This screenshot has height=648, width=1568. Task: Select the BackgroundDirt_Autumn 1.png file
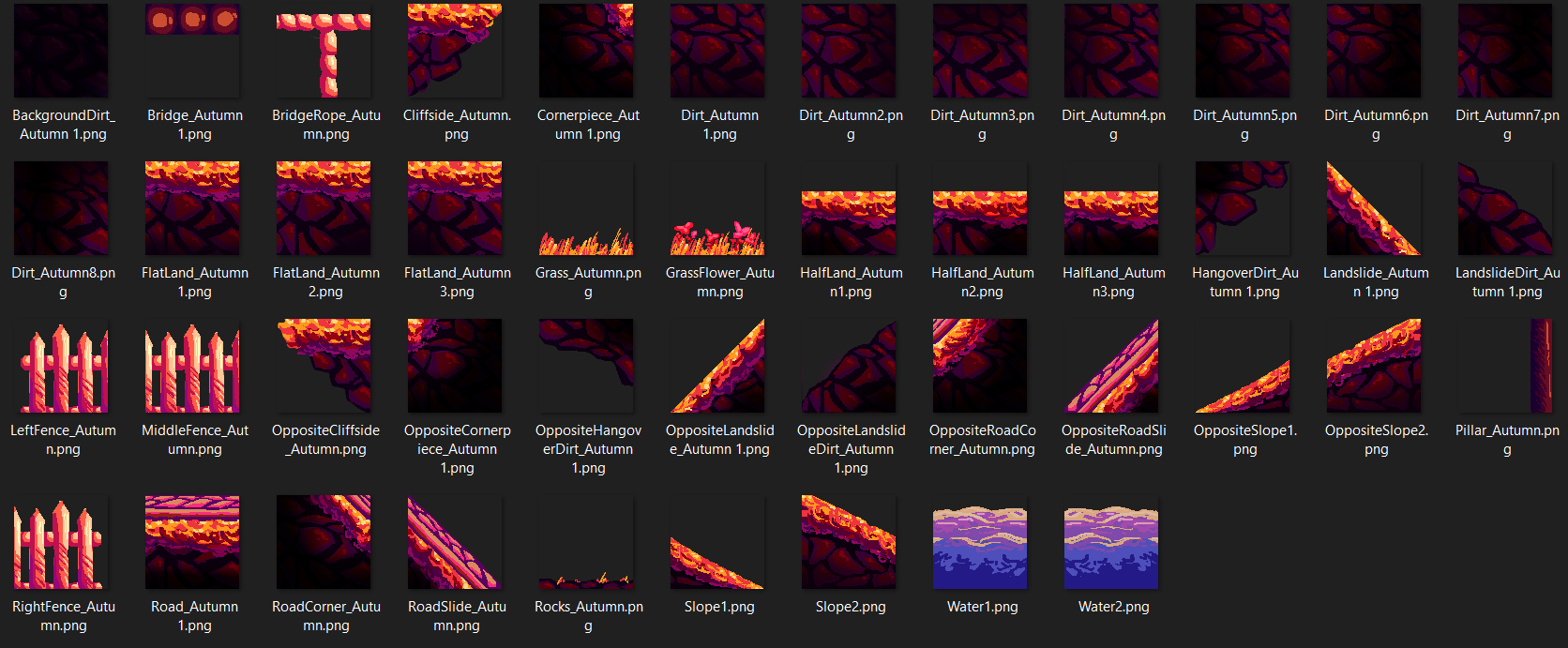[x=61, y=52]
